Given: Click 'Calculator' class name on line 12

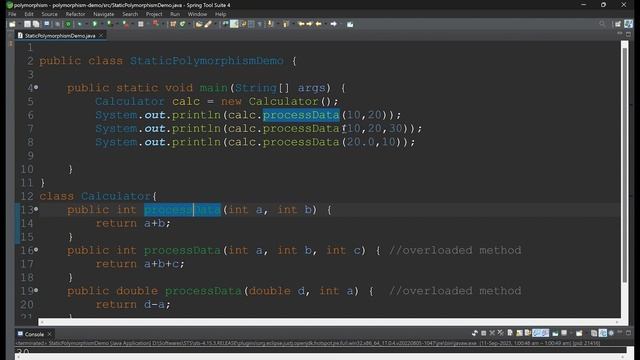Looking at the screenshot, I should (116, 196).
